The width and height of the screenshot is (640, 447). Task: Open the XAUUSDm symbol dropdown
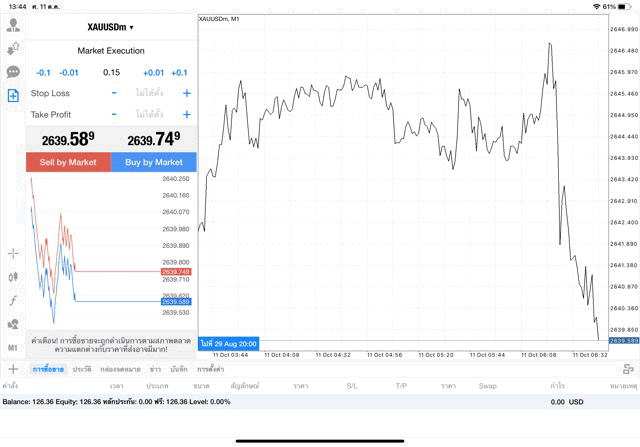coord(111,27)
